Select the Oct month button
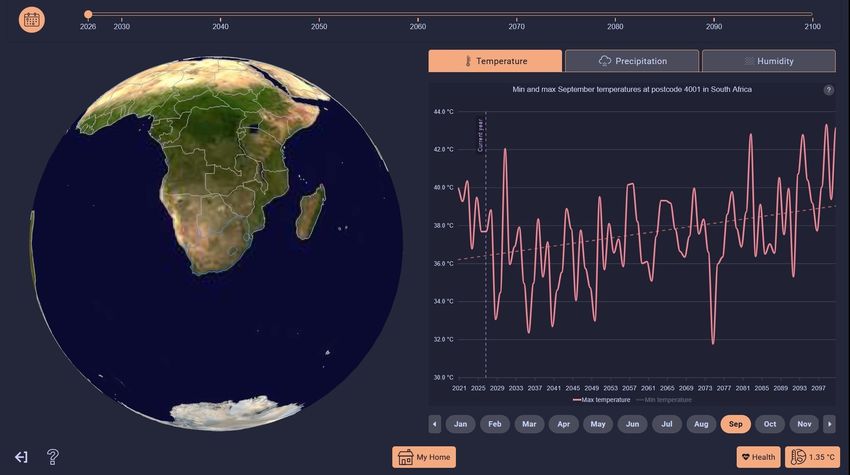The width and height of the screenshot is (850, 475). [770, 424]
